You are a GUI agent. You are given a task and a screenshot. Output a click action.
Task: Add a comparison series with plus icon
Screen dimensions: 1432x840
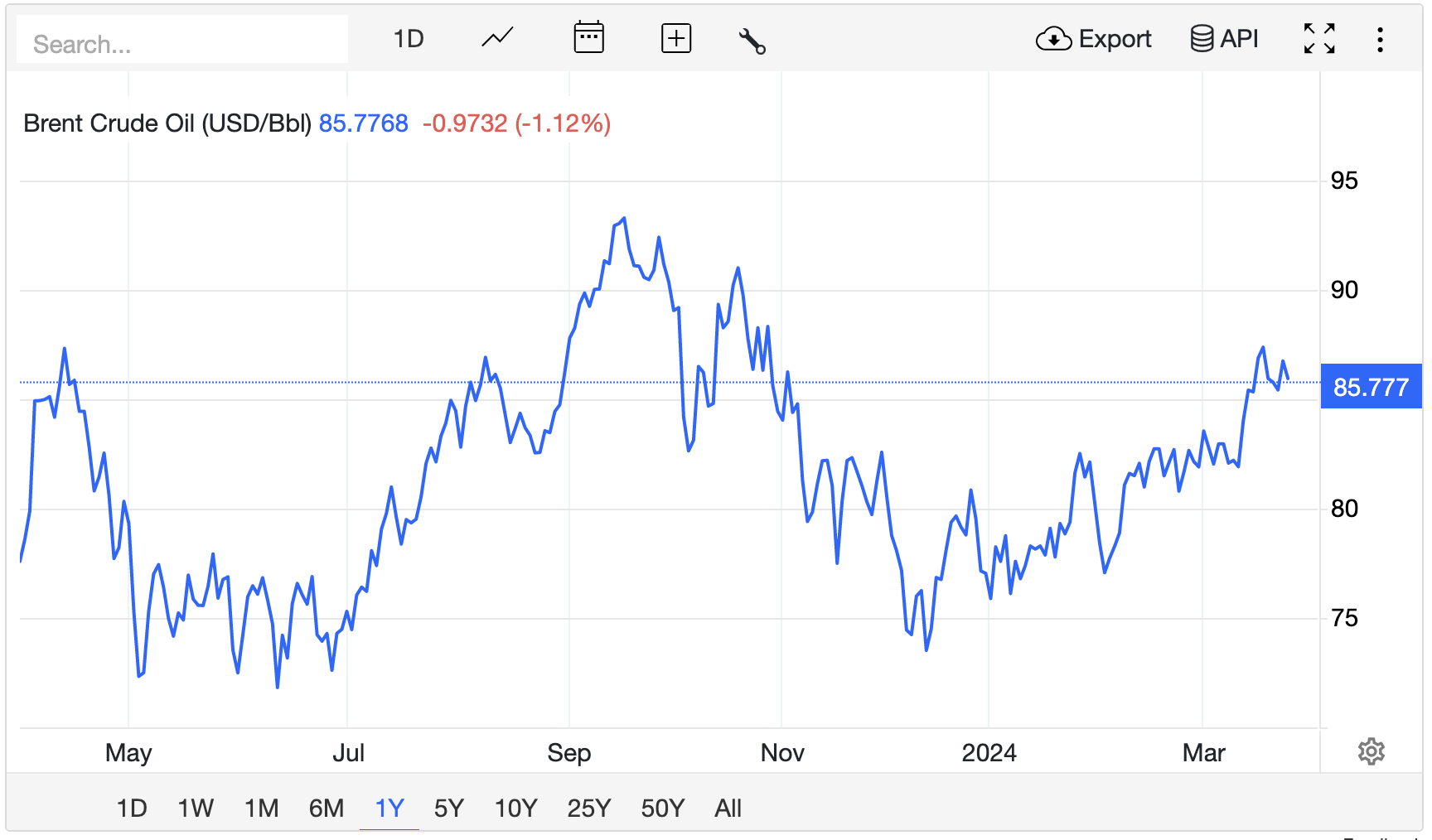tap(676, 38)
